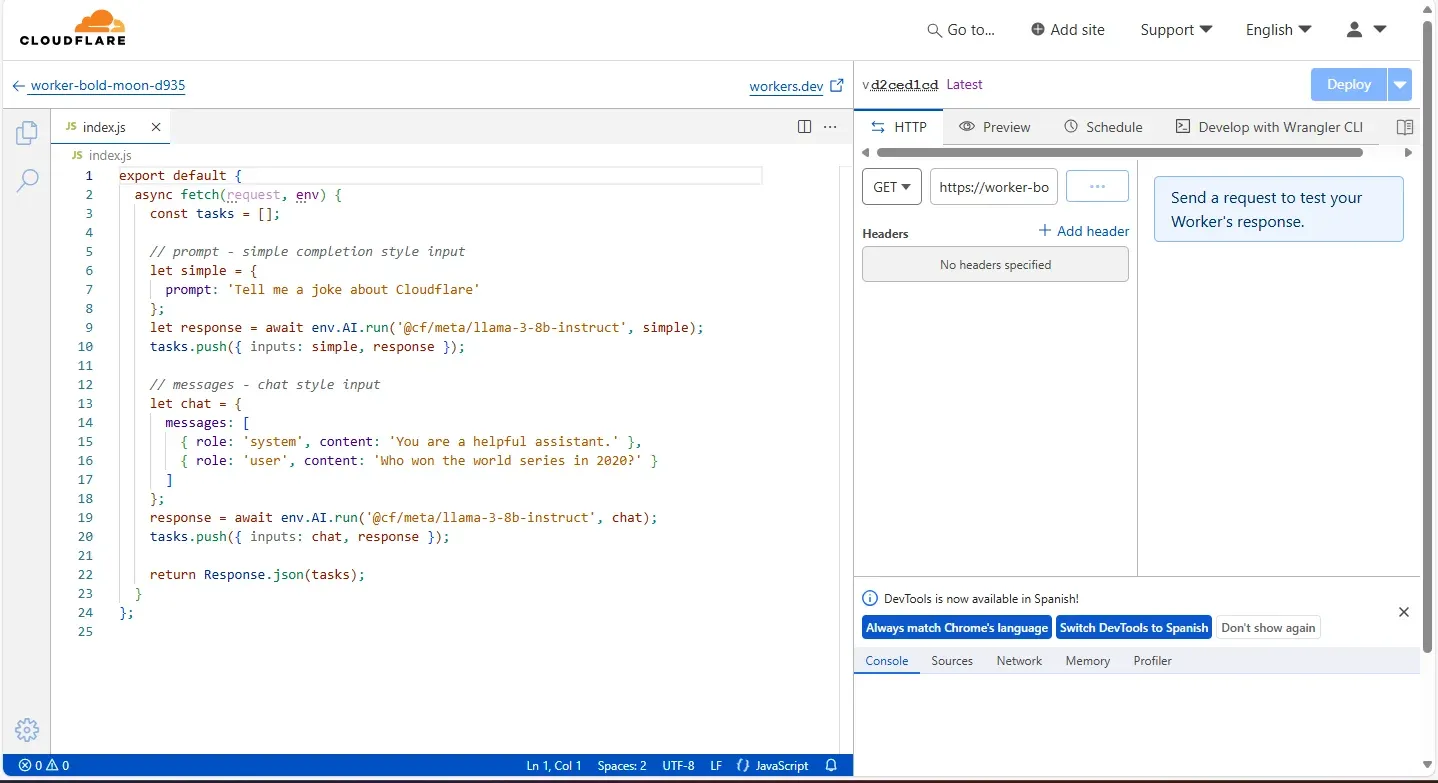This screenshot has height=783, width=1438.
Task: Switch to the Network tab in DevTools
Action: (1019, 661)
